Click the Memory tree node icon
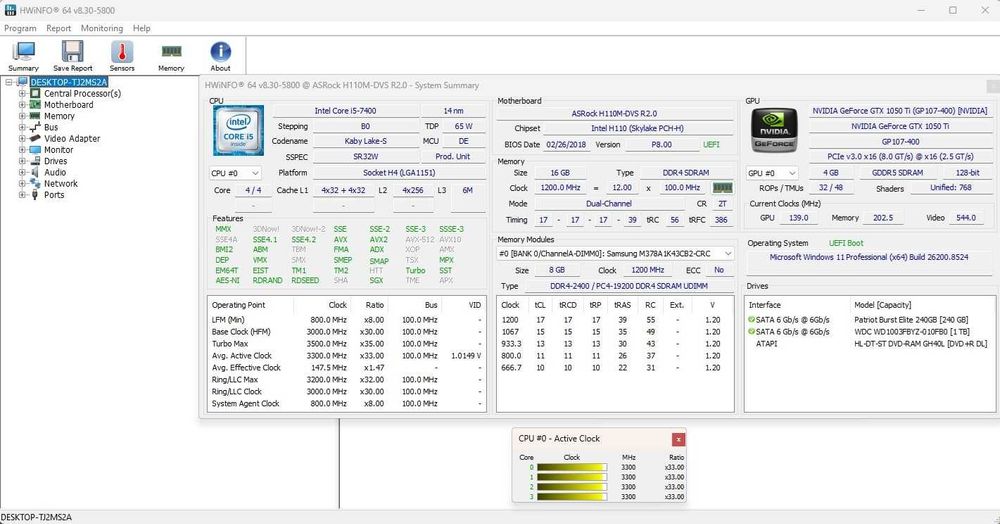This screenshot has width=1000, height=524. 35,116
